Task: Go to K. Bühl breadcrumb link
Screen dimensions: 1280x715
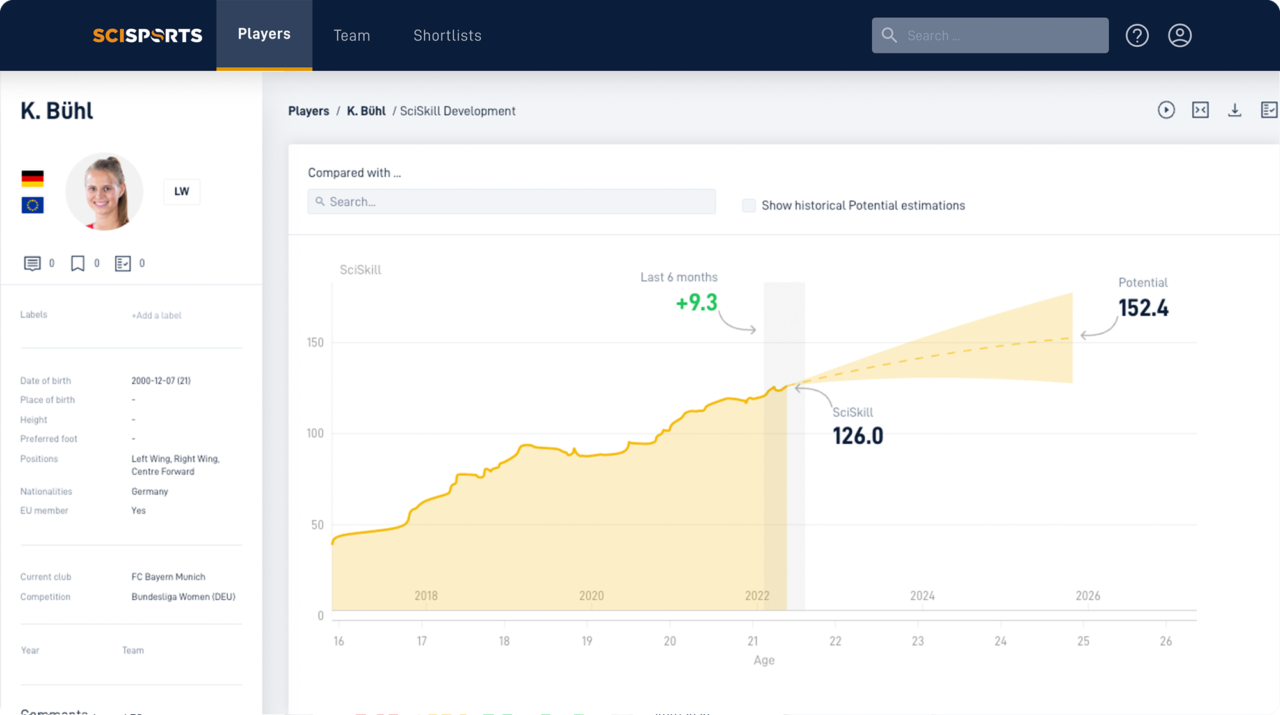Action: point(366,111)
